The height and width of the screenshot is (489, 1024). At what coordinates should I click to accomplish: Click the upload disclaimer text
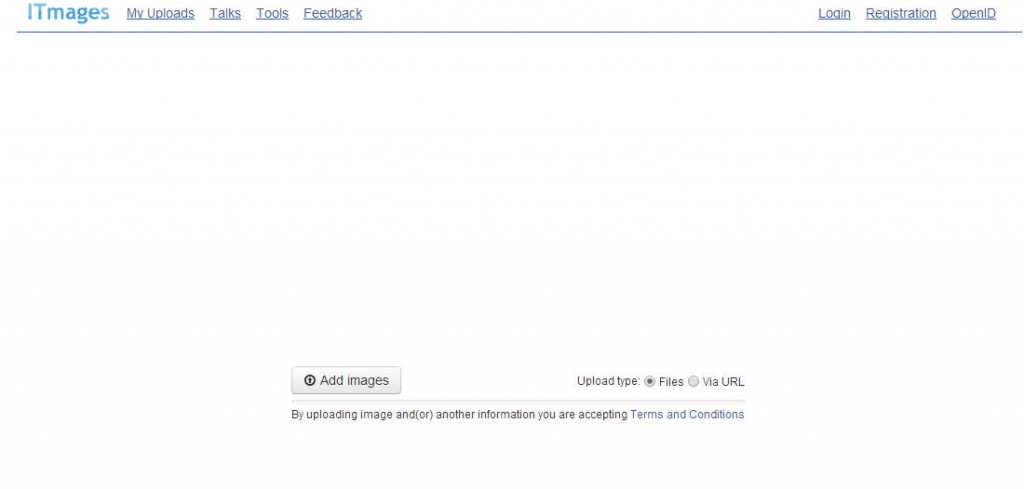pos(459,415)
